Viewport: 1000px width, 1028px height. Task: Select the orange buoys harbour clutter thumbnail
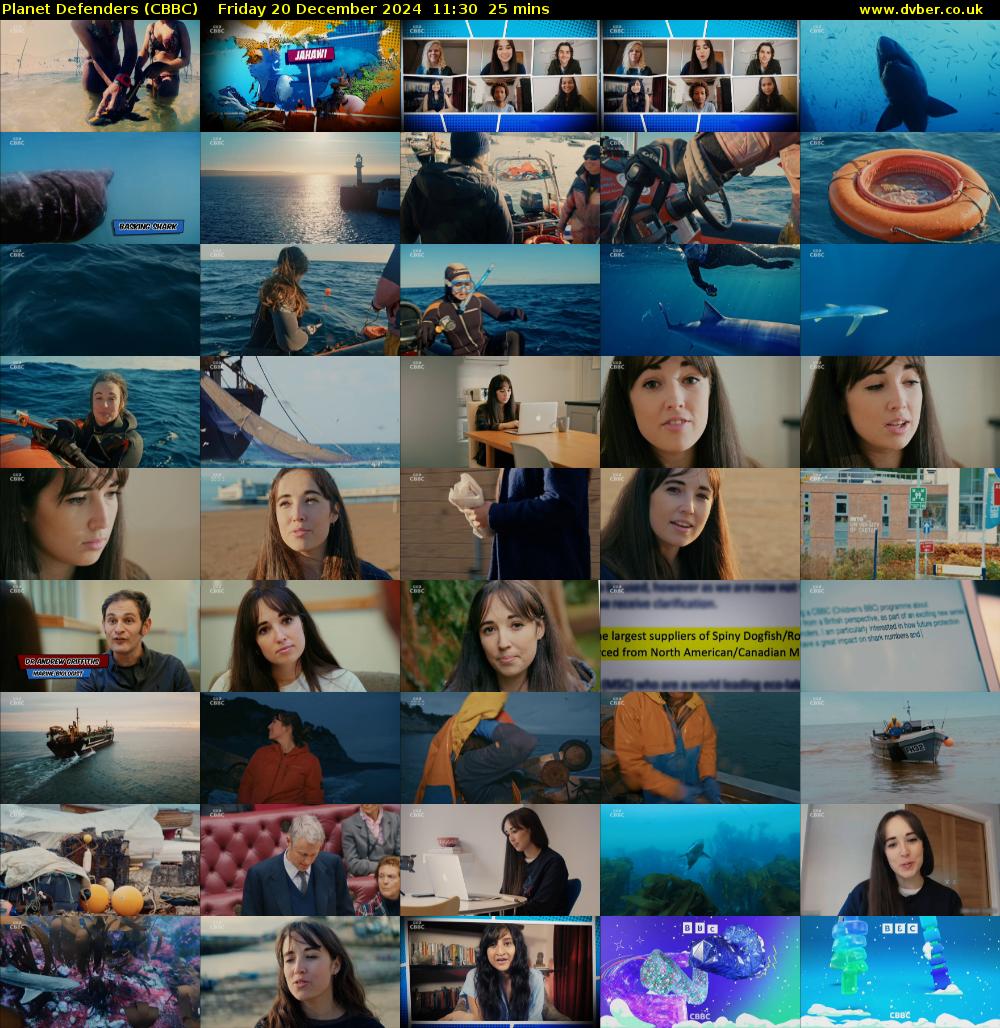pyautogui.click(x=100, y=860)
